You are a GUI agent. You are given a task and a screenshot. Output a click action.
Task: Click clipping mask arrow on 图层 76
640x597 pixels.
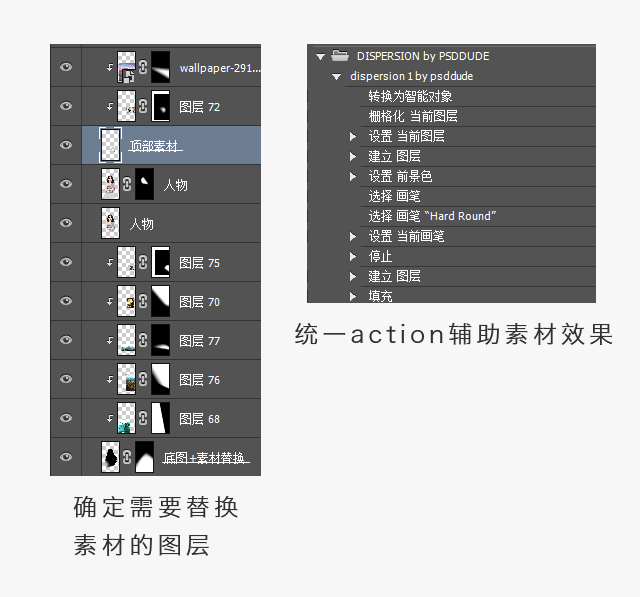pyautogui.click(x=109, y=380)
